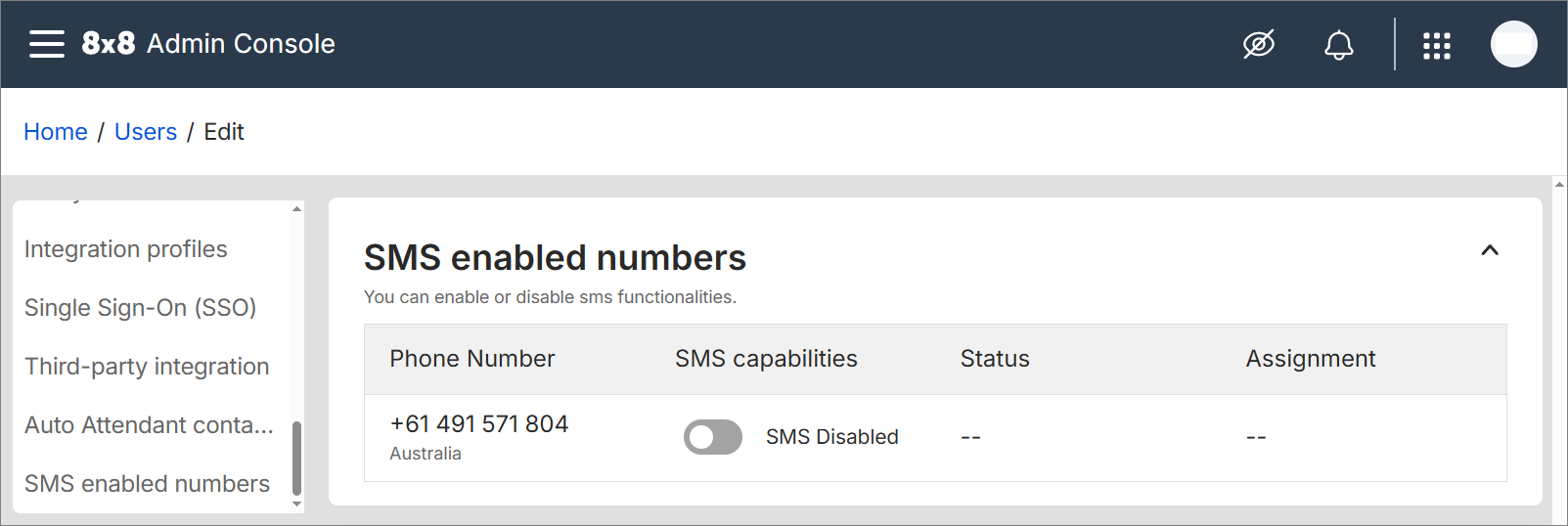1568x526 pixels.
Task: Jump to Third-party integration section
Action: coord(147,367)
